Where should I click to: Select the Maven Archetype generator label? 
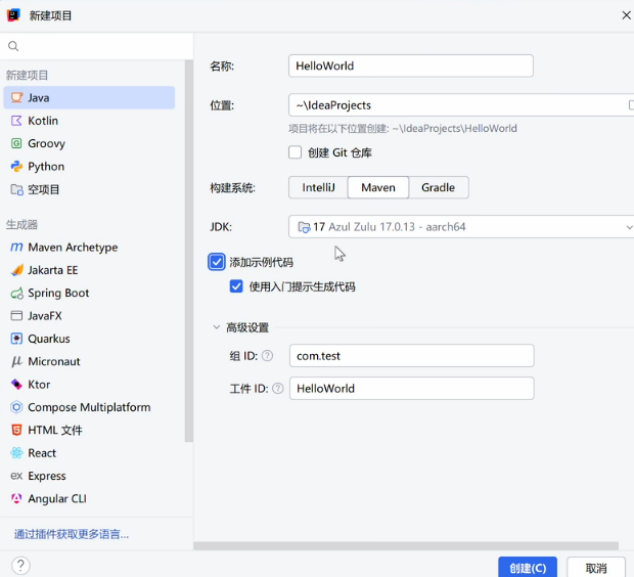coord(73,247)
